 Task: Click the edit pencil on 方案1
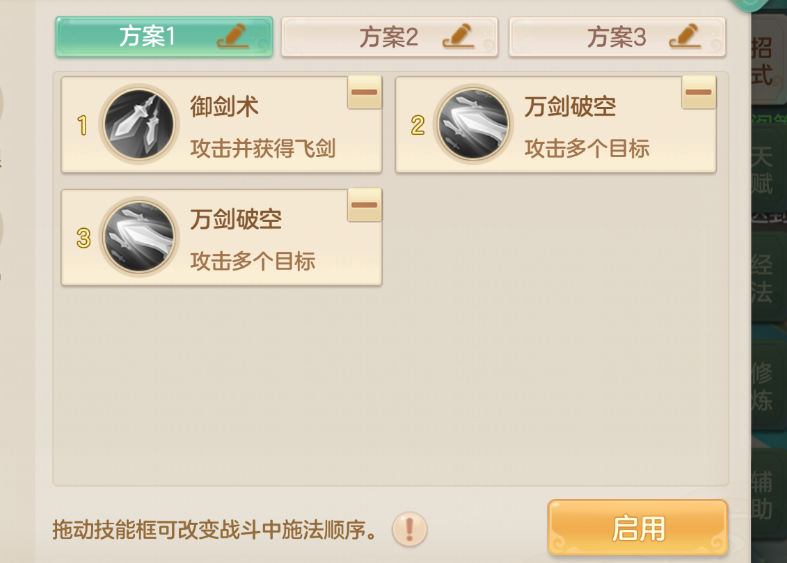pyautogui.click(x=232, y=36)
